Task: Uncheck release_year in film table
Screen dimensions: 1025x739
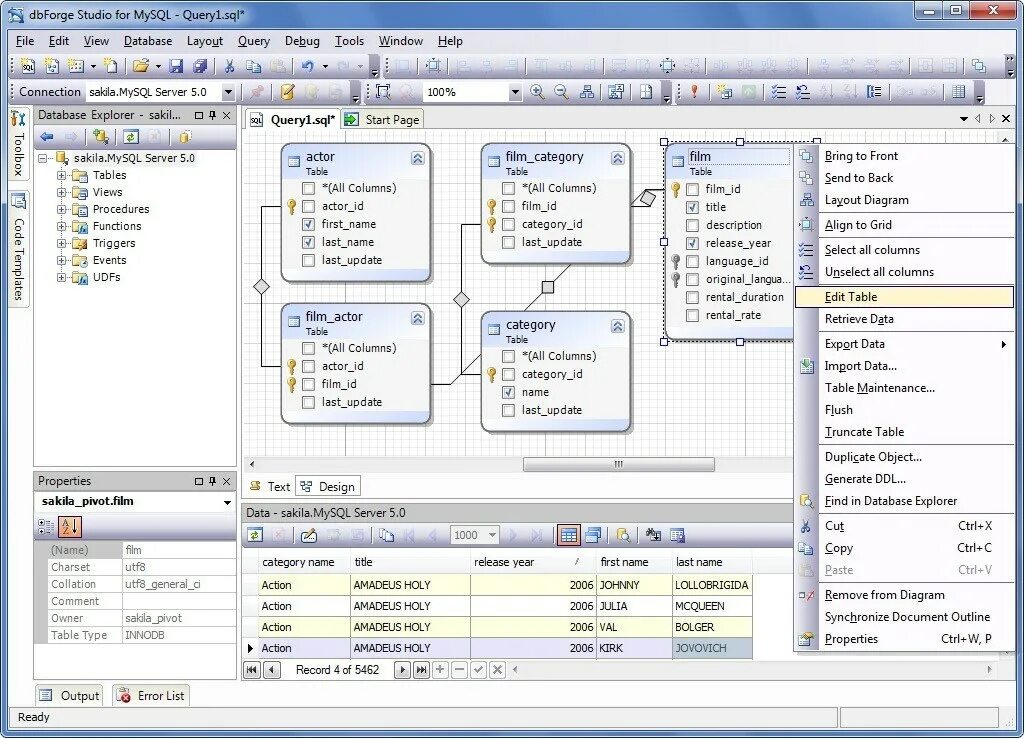Action: tap(692, 243)
